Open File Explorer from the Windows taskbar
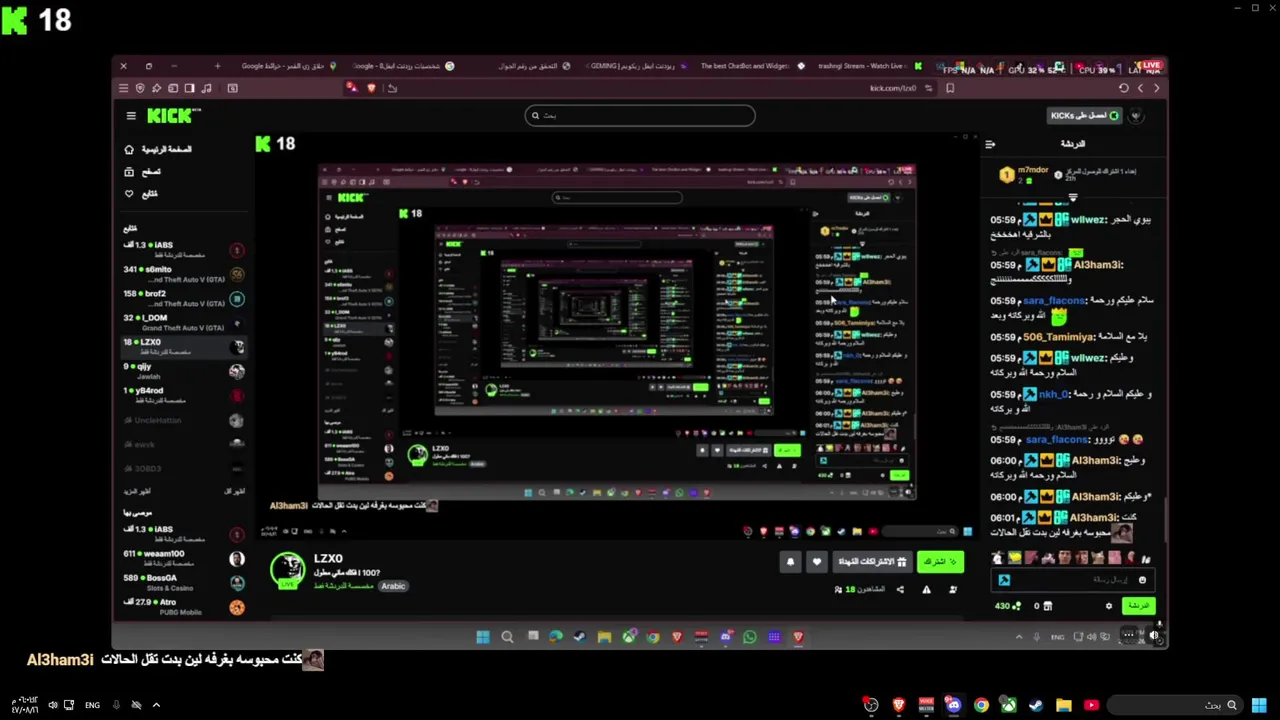The image size is (1280, 720). point(1063,705)
